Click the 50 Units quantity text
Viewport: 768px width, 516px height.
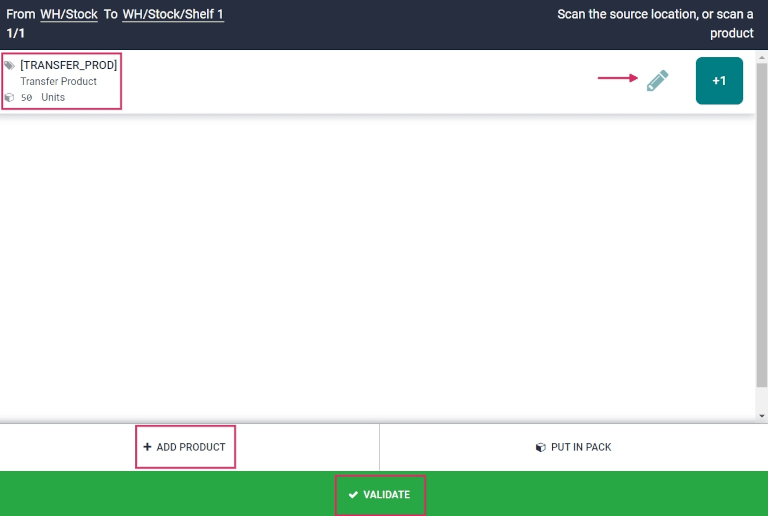pyautogui.click(x=43, y=98)
